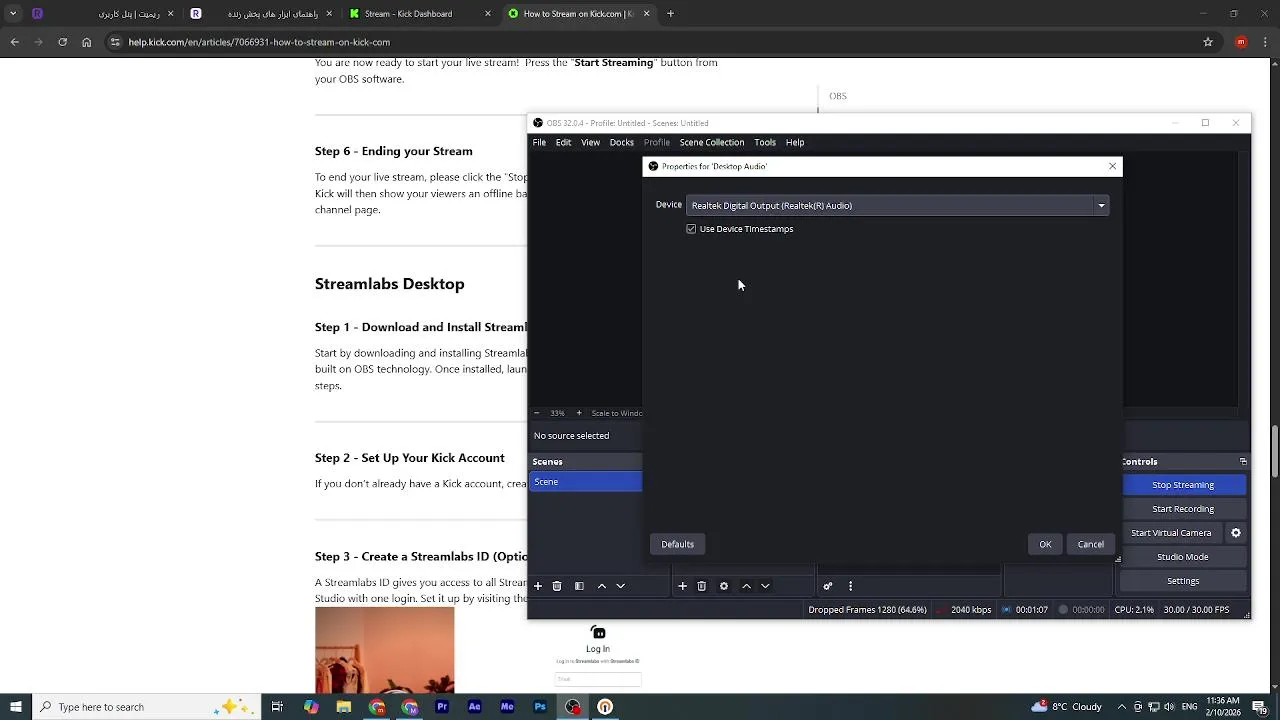Open OBS Tools menu
The image size is (1280, 720).
765,142
